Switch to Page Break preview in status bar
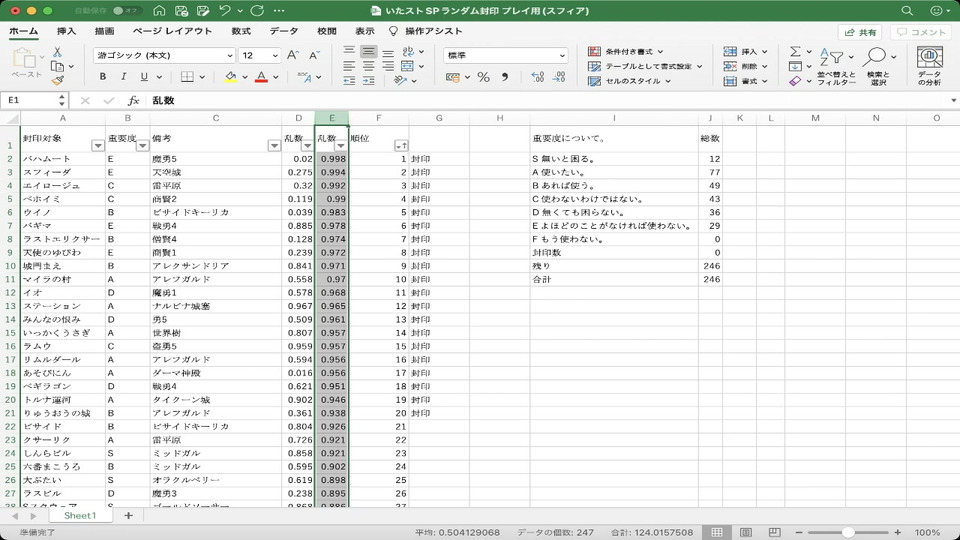This screenshot has height=540, width=960. (774, 532)
